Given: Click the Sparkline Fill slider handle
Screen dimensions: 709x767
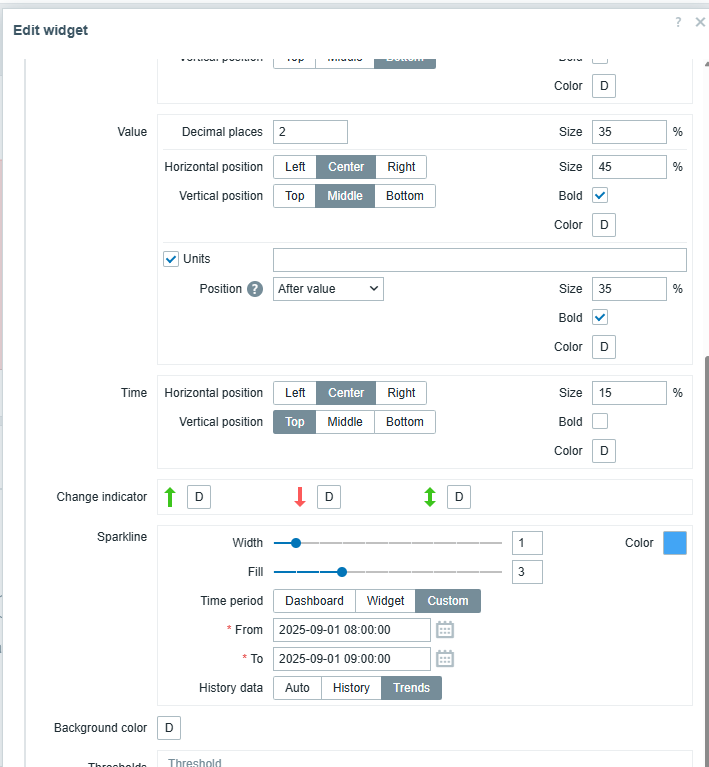Looking at the screenshot, I should coord(342,572).
